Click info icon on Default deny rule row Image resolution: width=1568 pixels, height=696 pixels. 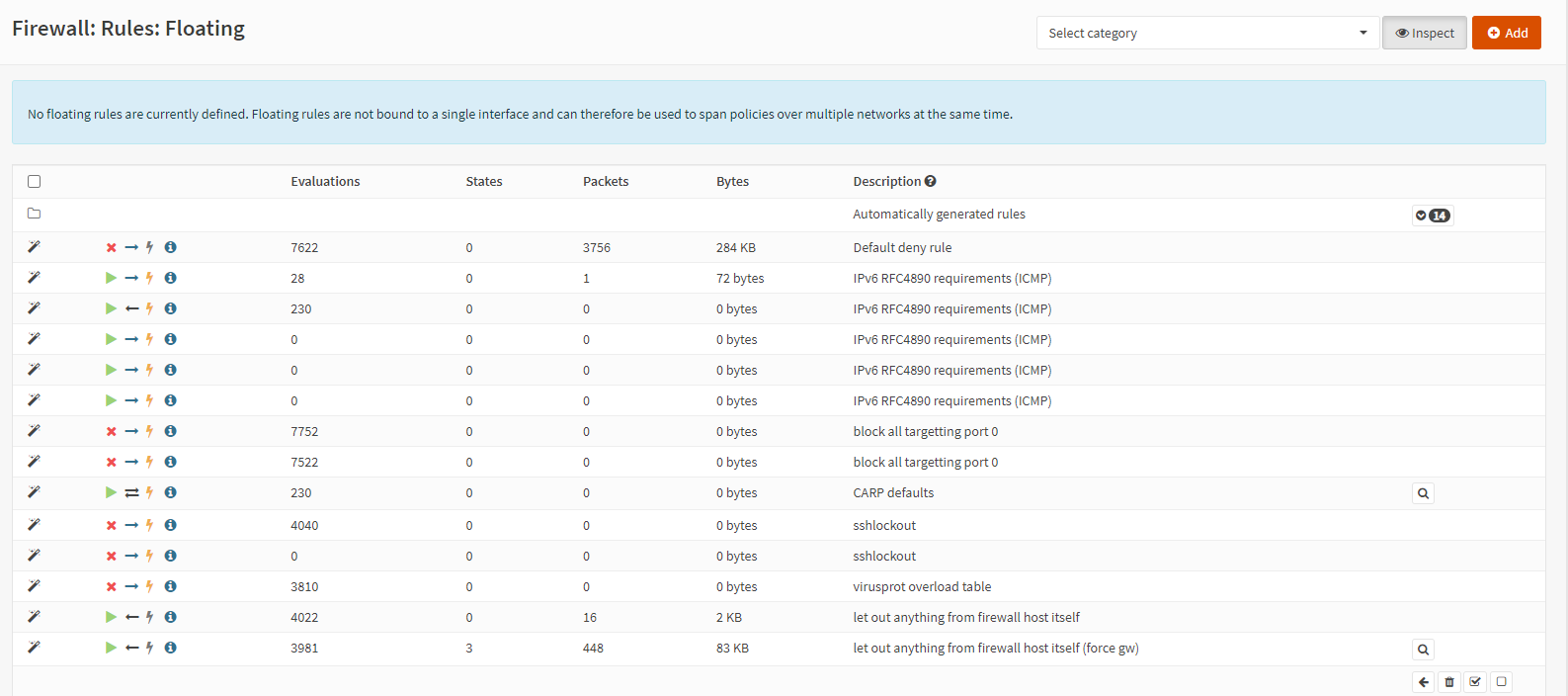pyautogui.click(x=170, y=247)
